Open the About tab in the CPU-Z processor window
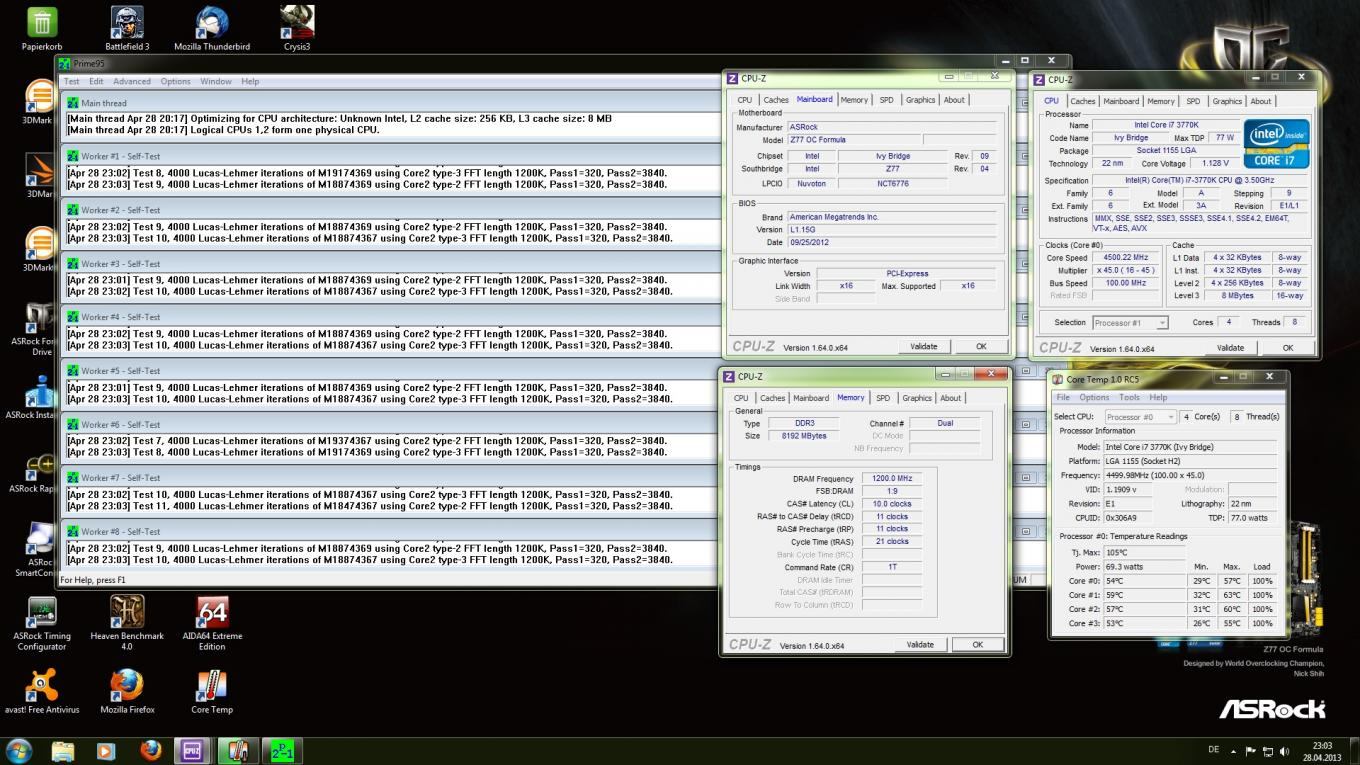 (x=1261, y=101)
